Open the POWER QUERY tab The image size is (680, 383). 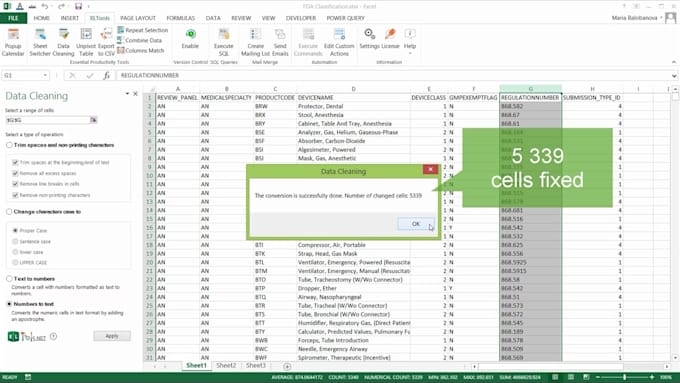[345, 18]
